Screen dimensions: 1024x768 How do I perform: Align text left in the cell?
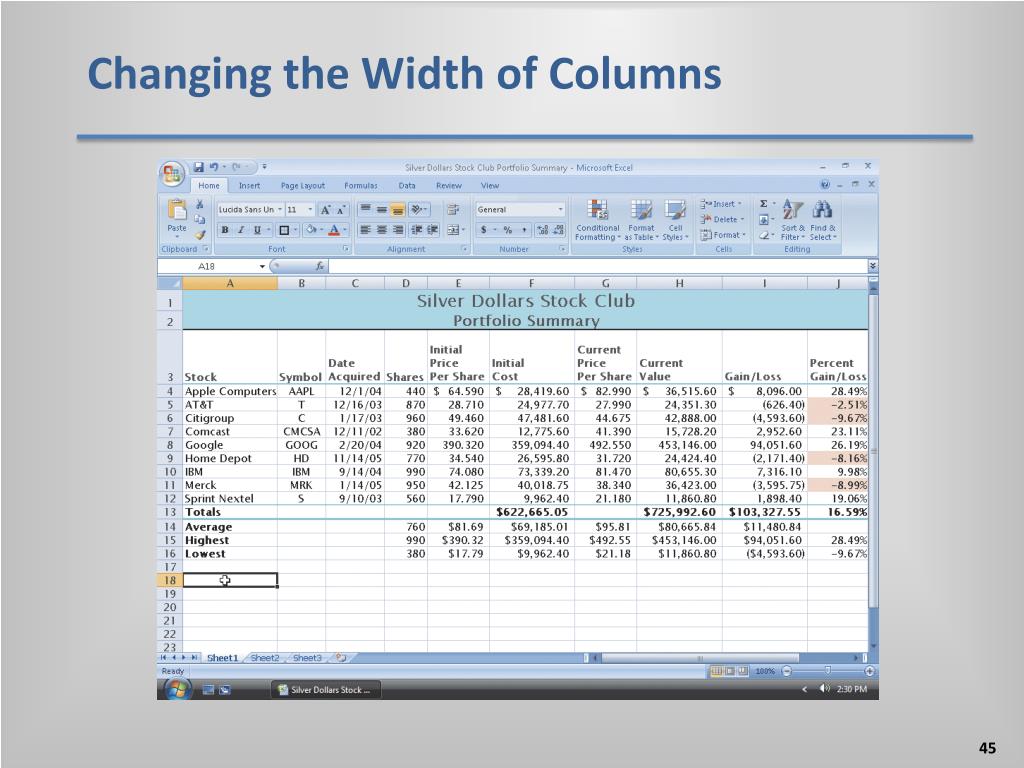(365, 230)
